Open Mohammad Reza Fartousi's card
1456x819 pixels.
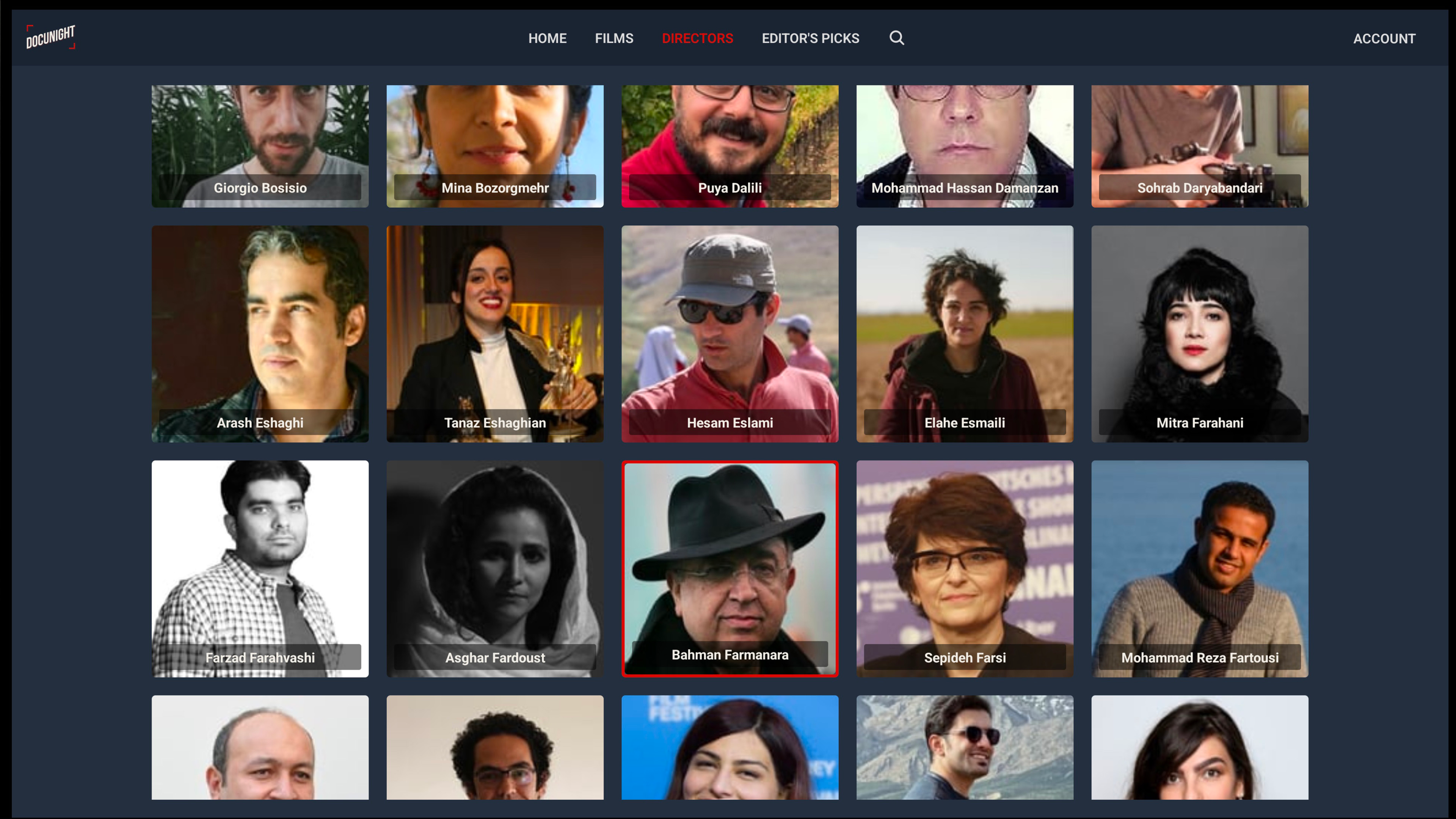[x=1200, y=569]
